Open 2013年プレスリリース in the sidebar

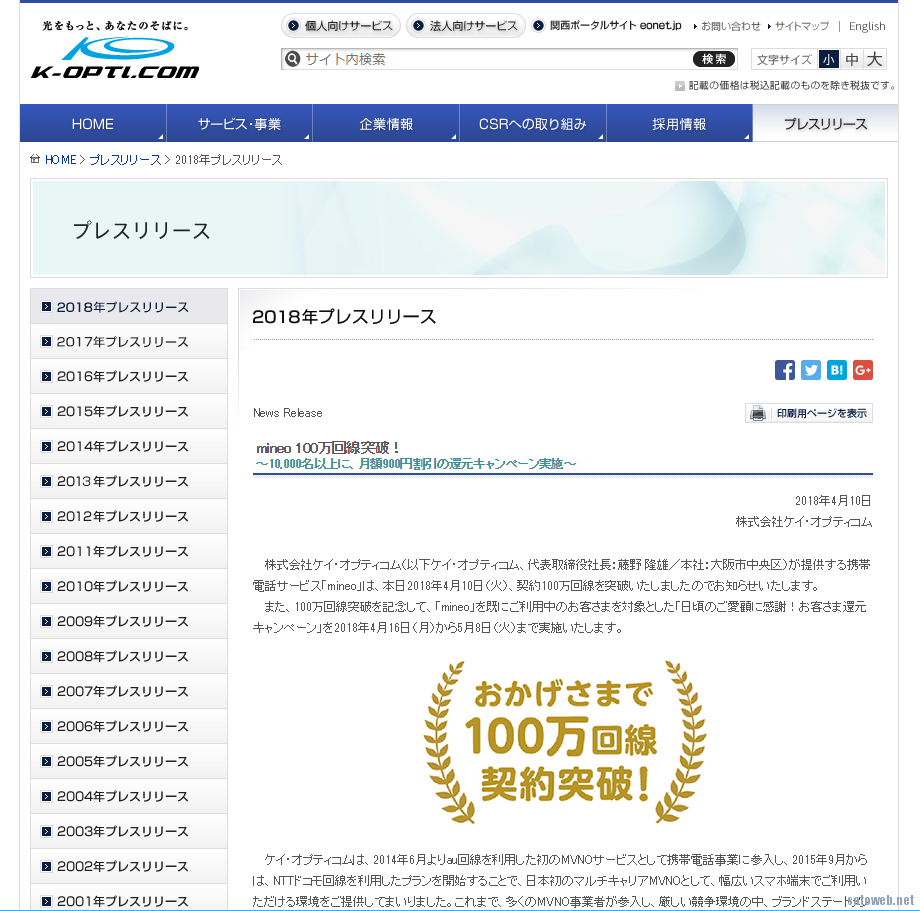pos(129,481)
